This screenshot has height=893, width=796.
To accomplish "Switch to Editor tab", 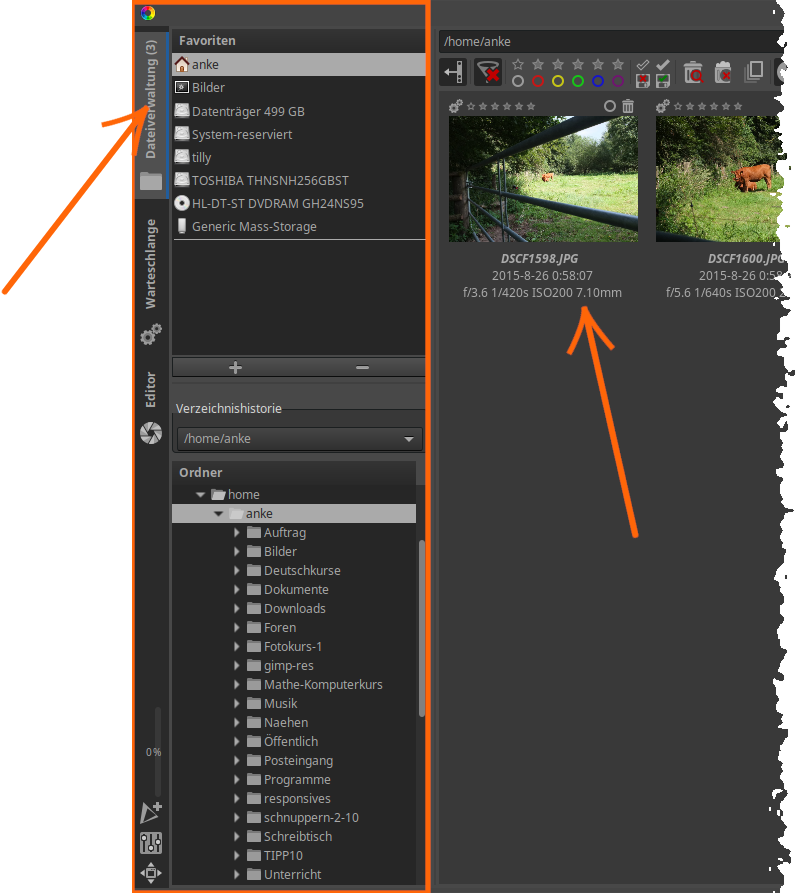I will click(151, 407).
